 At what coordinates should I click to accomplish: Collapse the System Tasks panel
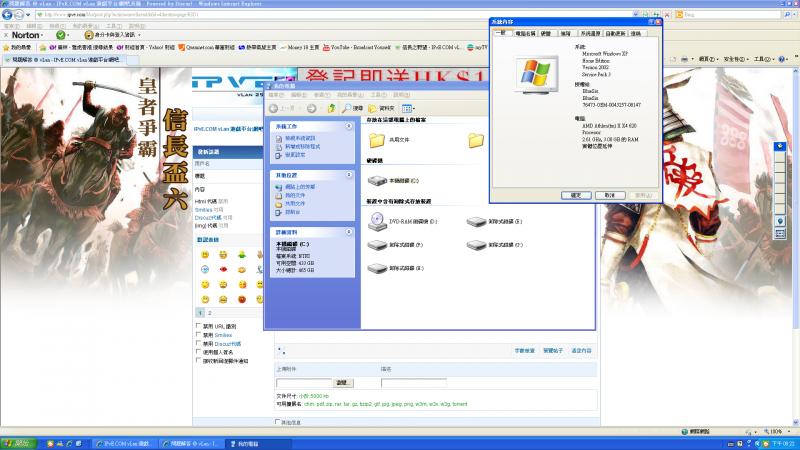[347, 127]
